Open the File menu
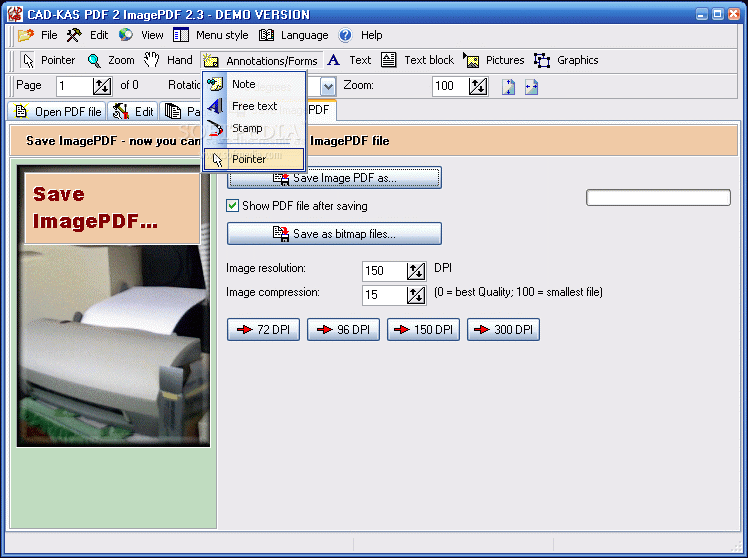Image resolution: width=748 pixels, height=558 pixels. coord(49,35)
